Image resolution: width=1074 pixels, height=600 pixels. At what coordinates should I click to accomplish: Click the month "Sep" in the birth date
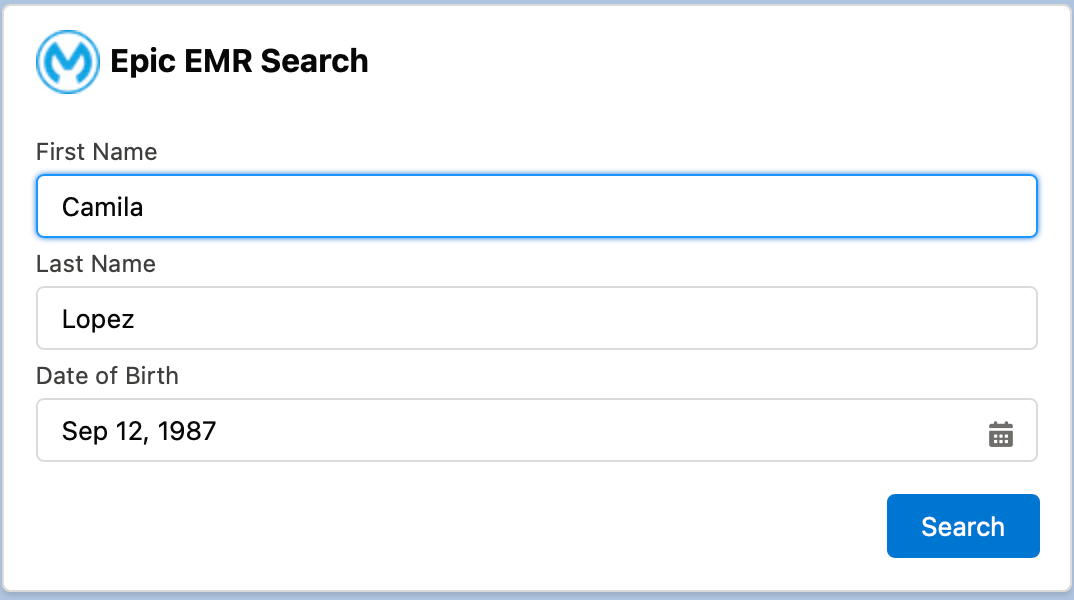85,432
